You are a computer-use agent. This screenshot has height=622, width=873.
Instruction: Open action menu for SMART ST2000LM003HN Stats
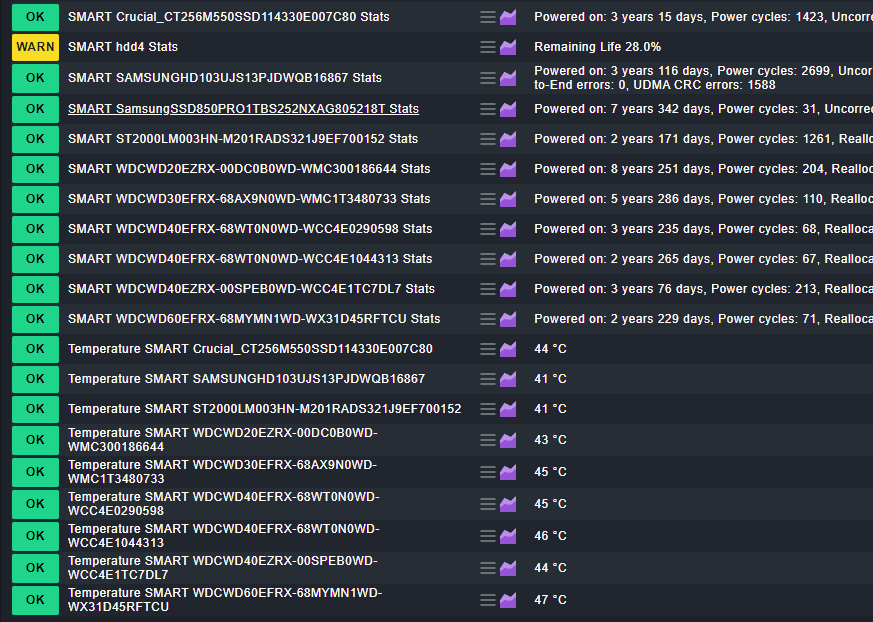[x=488, y=139]
